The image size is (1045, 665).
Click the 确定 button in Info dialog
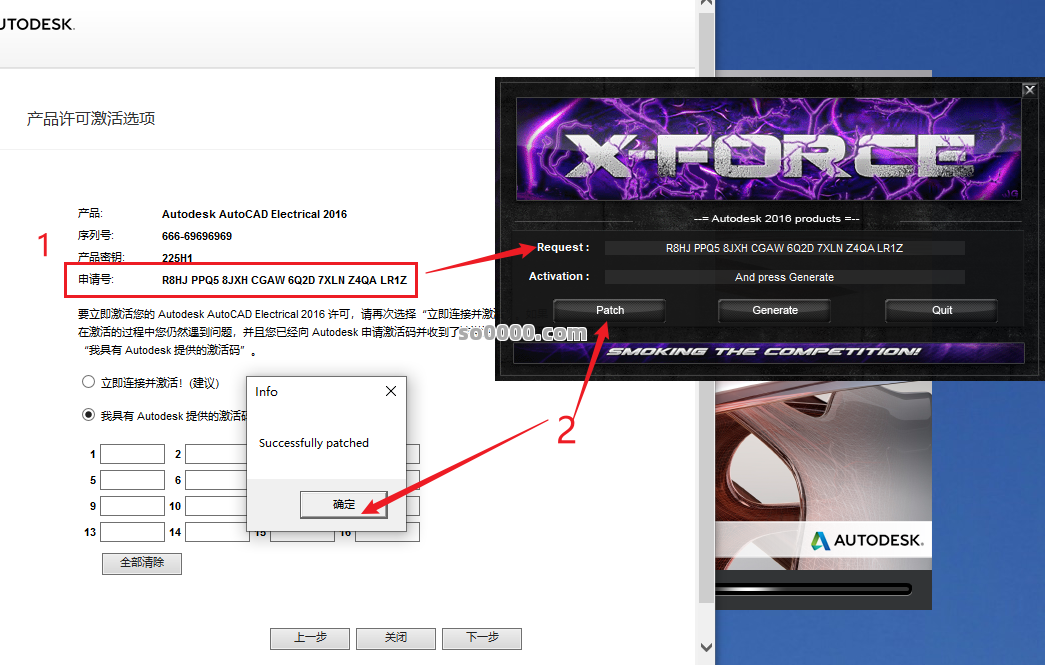point(344,504)
